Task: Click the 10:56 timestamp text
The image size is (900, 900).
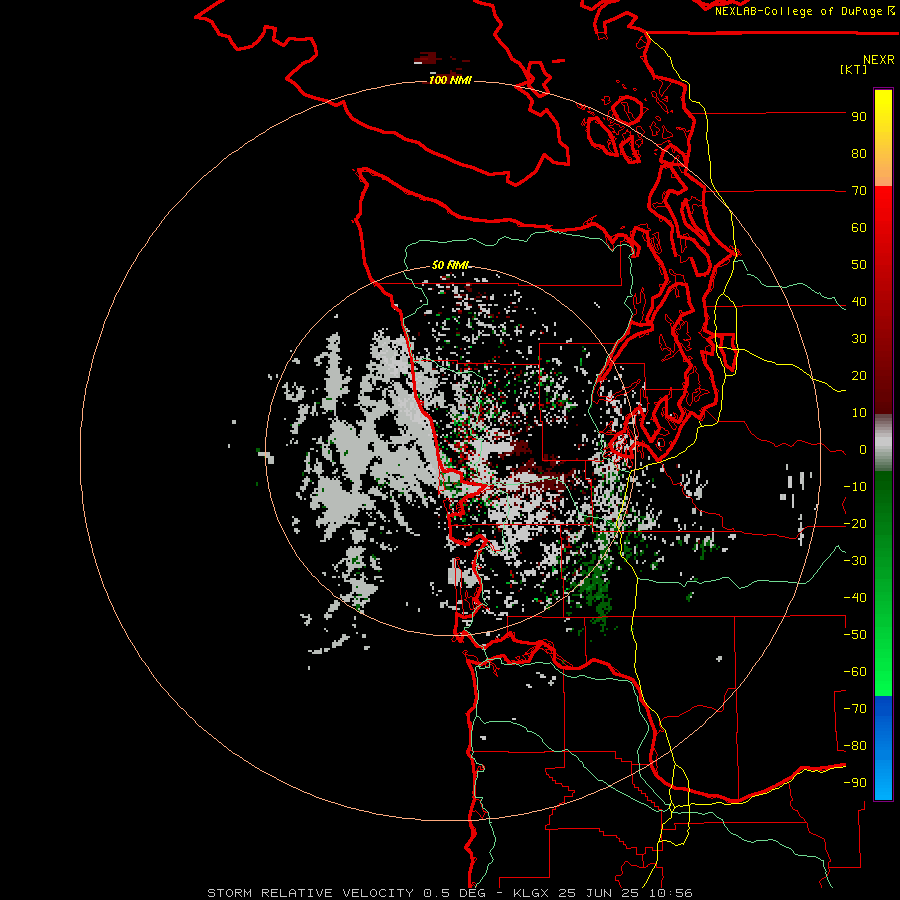Action: [671, 893]
